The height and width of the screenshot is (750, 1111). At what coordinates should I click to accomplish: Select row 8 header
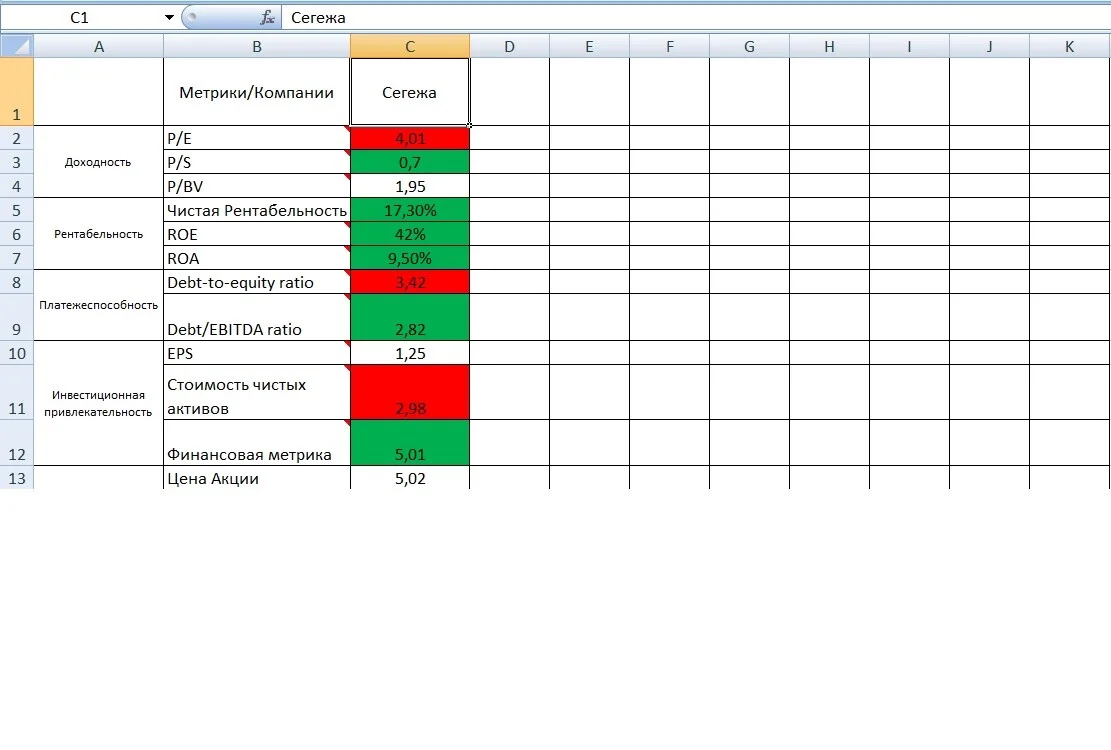pos(17,282)
